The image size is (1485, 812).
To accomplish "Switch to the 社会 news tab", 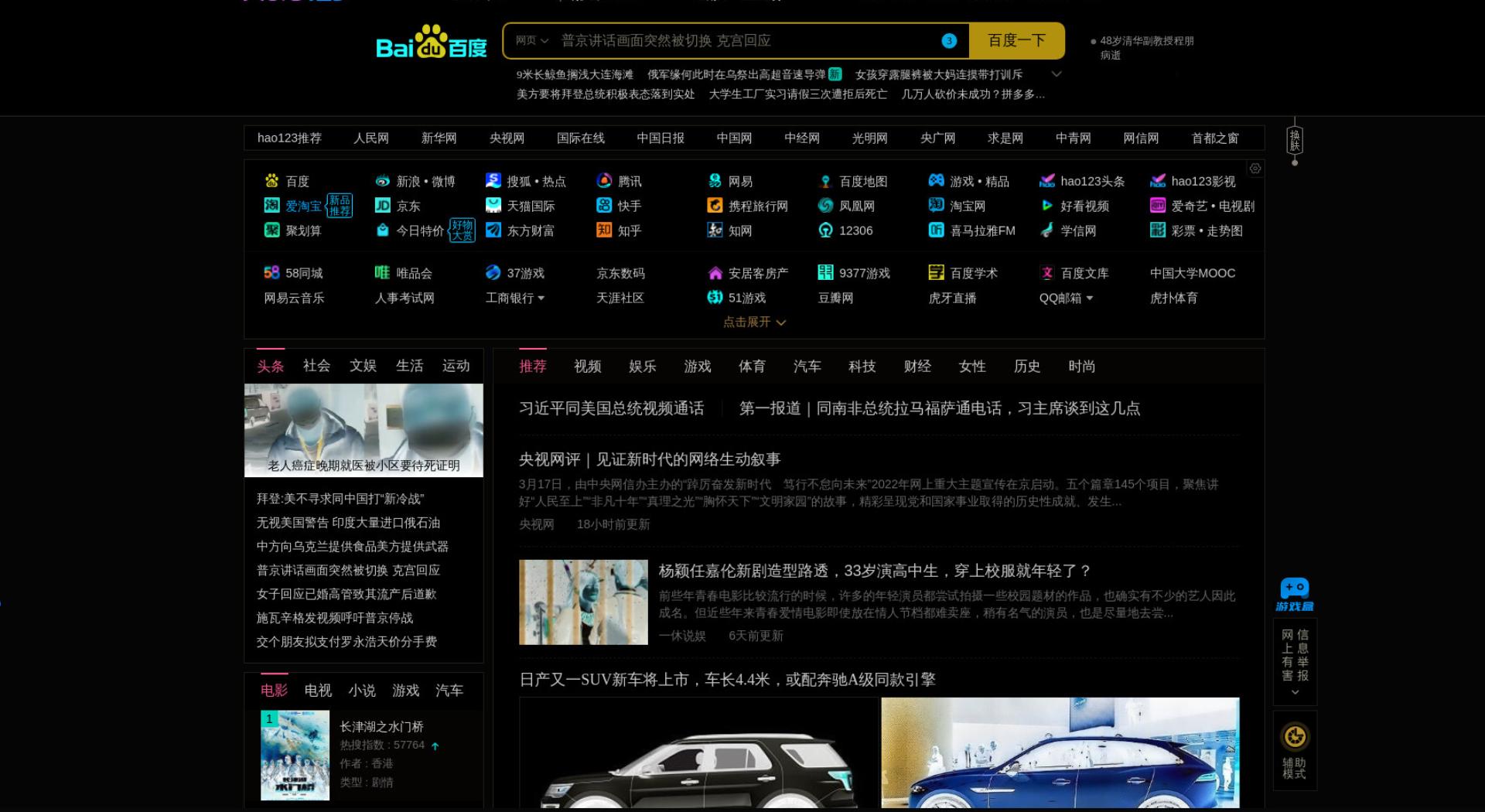I will tap(316, 366).
